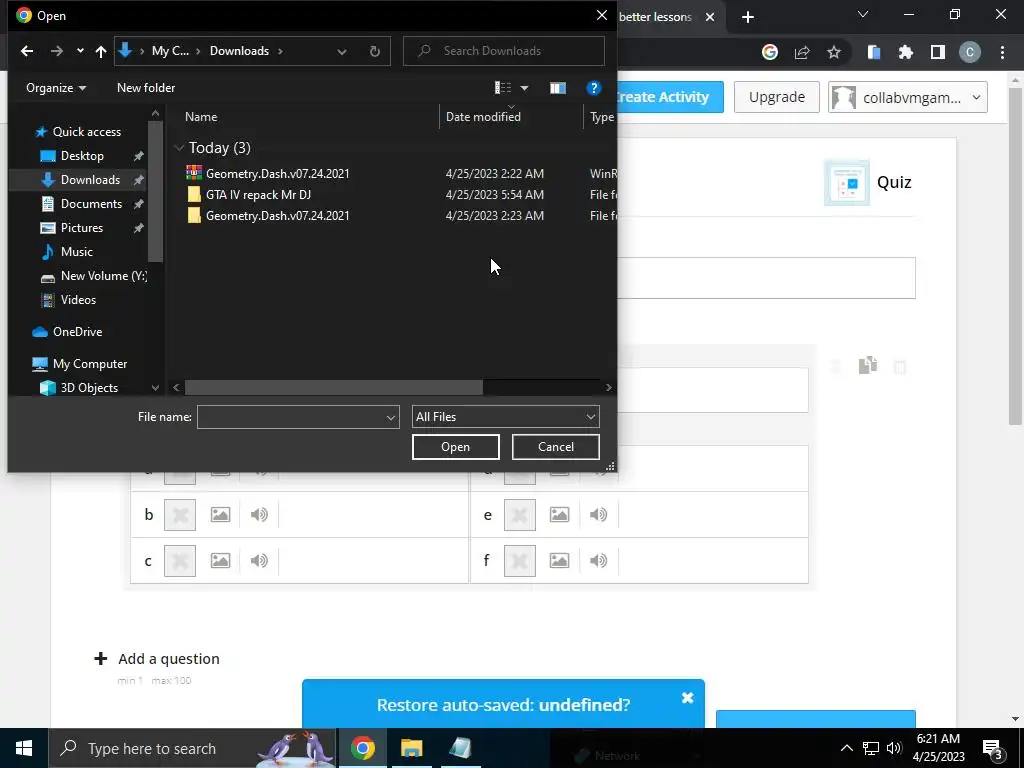
Task: Select Videos in navigation pane
Action: (x=78, y=300)
